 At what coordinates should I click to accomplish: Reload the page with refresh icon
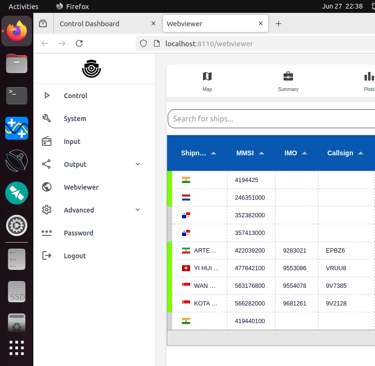click(x=79, y=43)
